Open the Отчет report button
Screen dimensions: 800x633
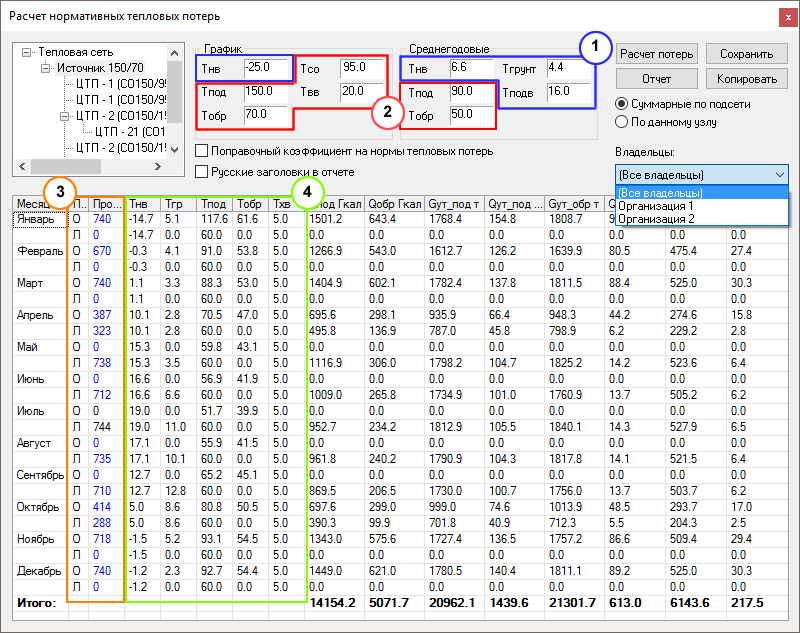point(656,78)
